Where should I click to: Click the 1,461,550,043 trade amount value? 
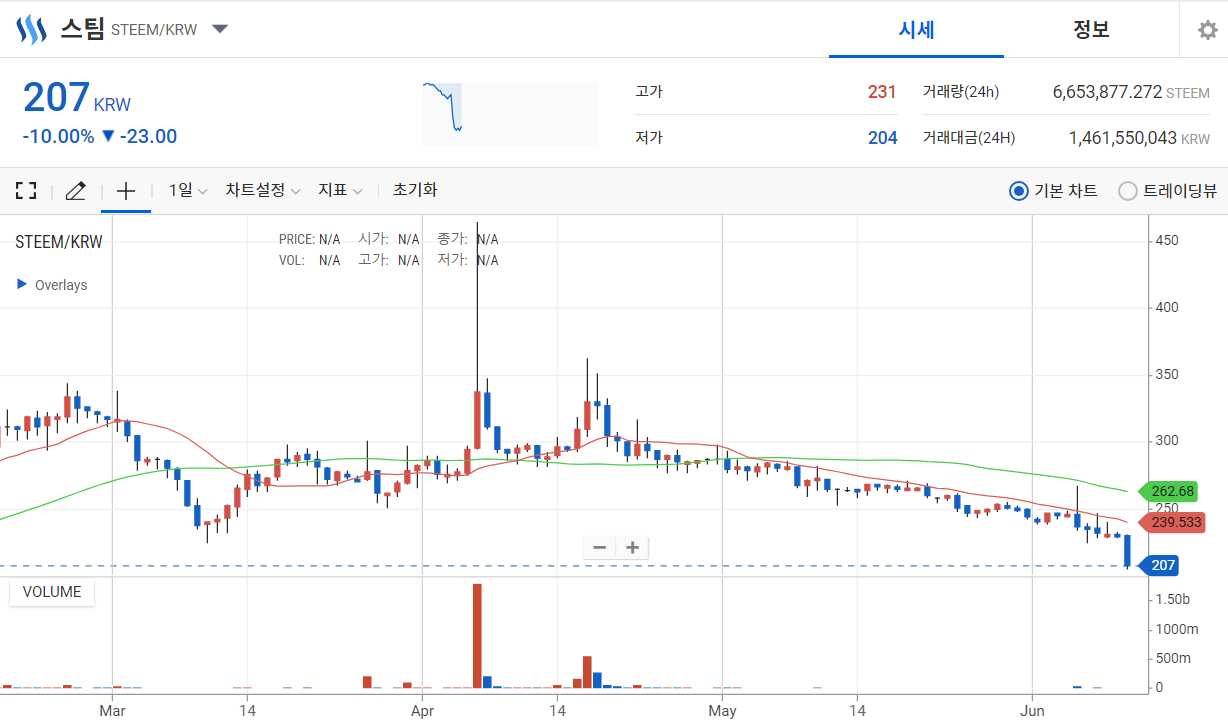point(1123,138)
